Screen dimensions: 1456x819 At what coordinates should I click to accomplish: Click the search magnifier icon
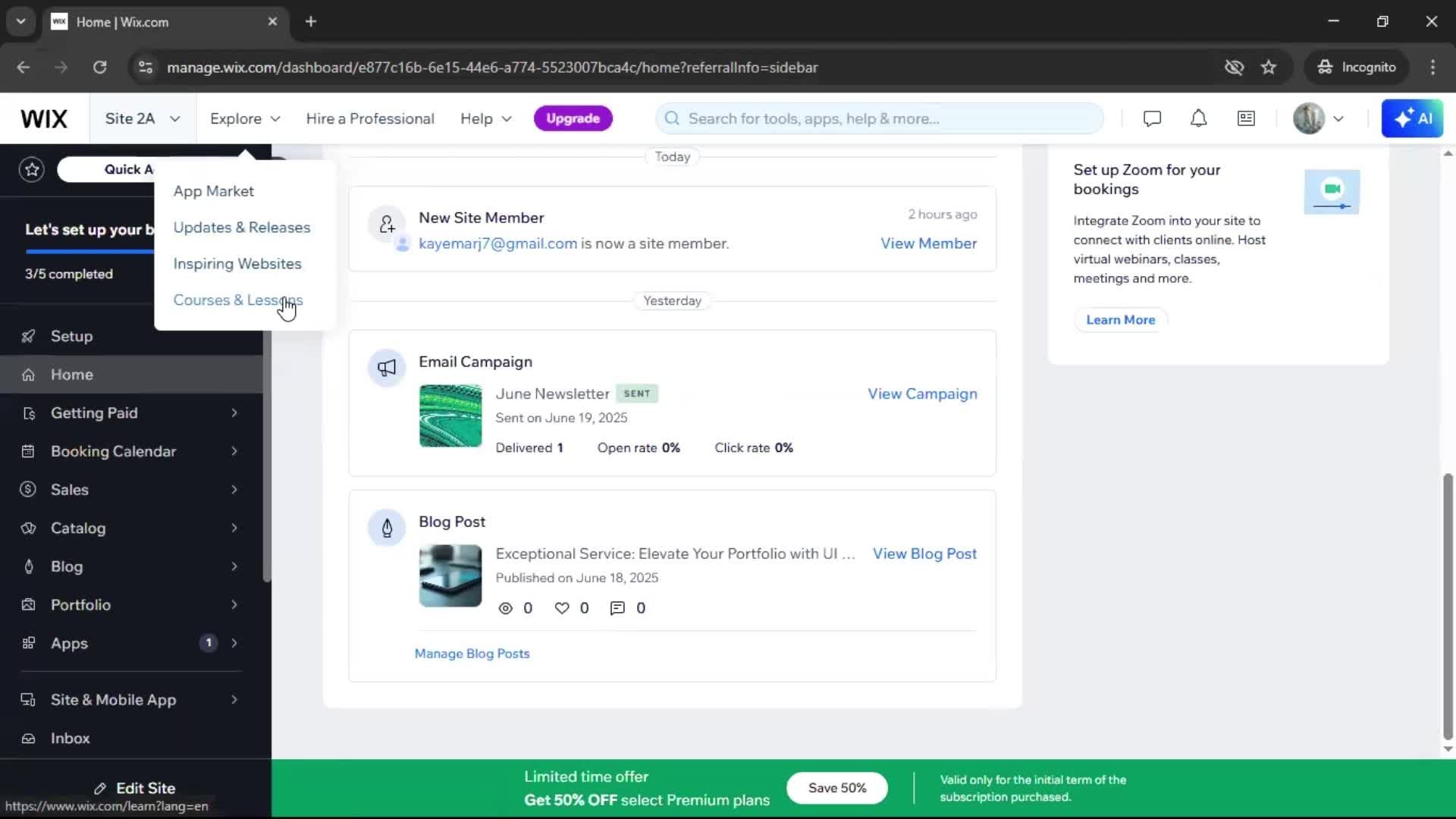672,118
